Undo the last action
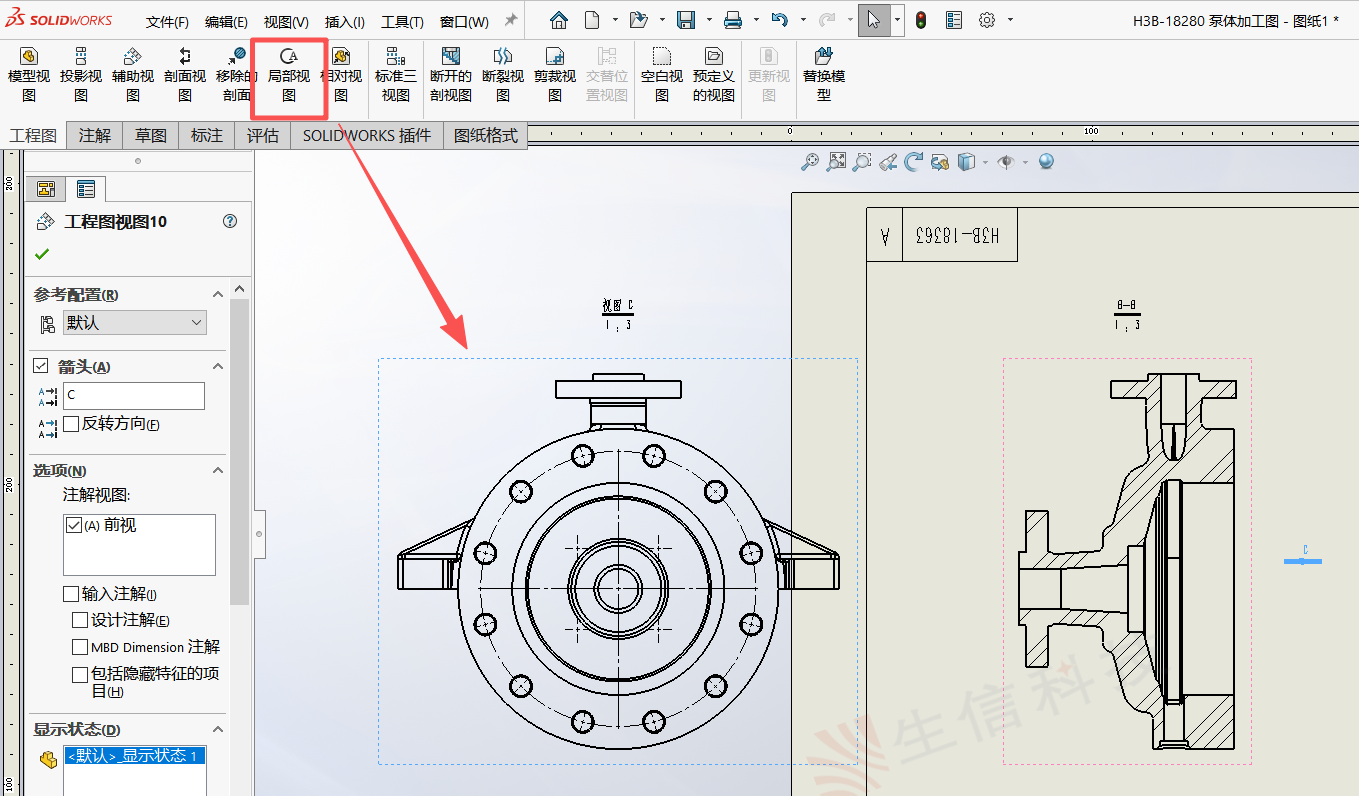 [x=780, y=20]
